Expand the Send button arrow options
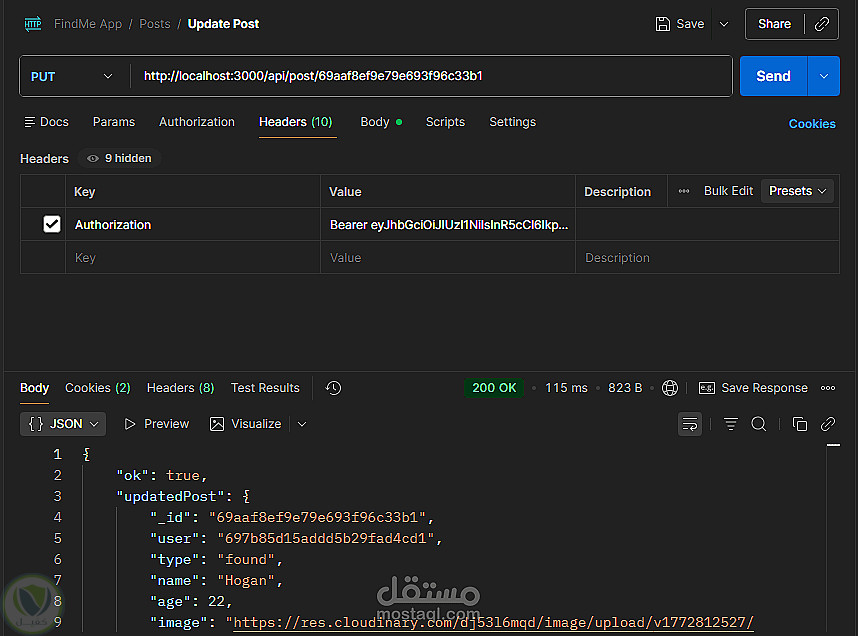858x636 pixels. (824, 76)
